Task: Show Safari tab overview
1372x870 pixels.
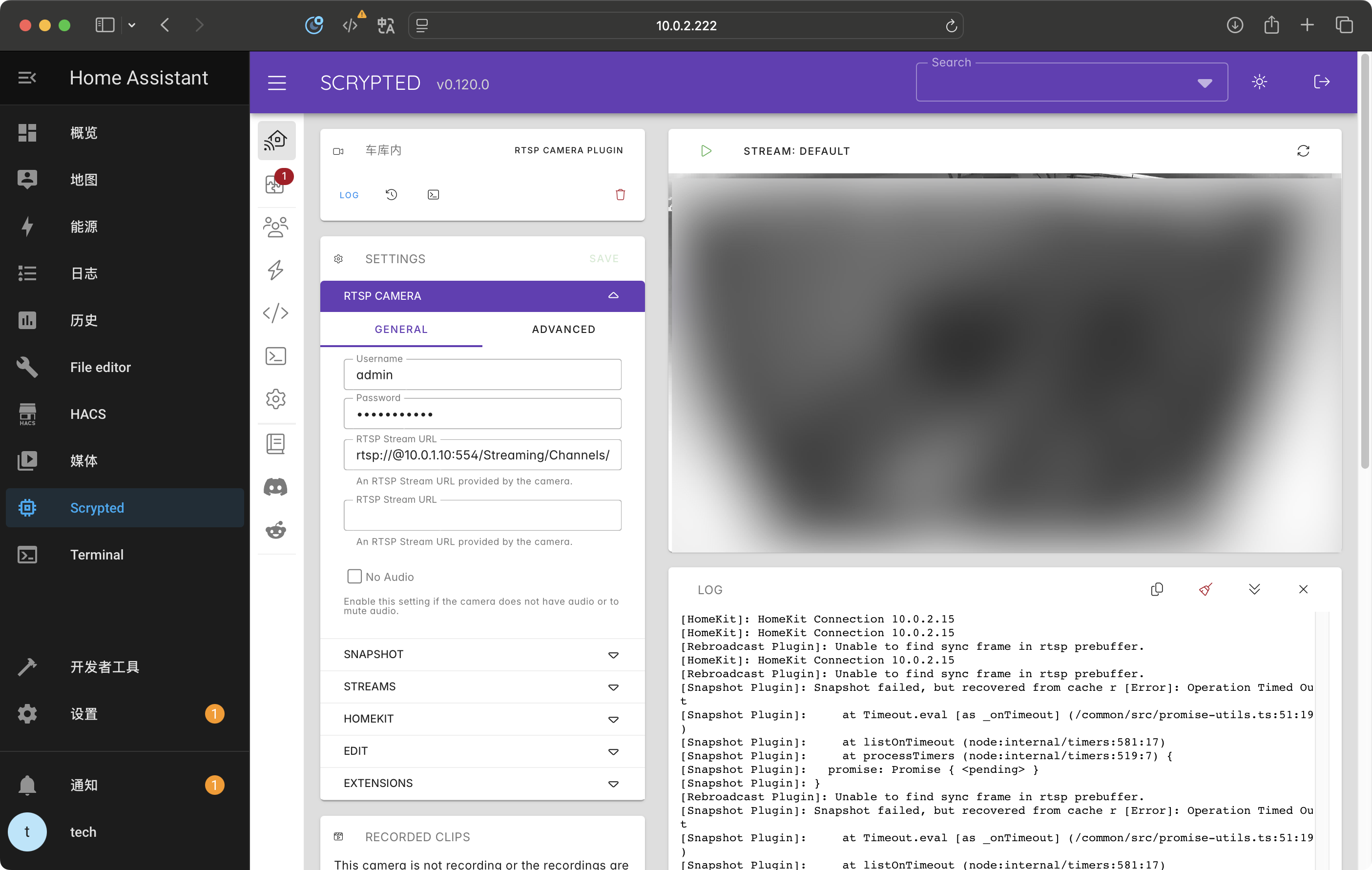Action: 1344,25
